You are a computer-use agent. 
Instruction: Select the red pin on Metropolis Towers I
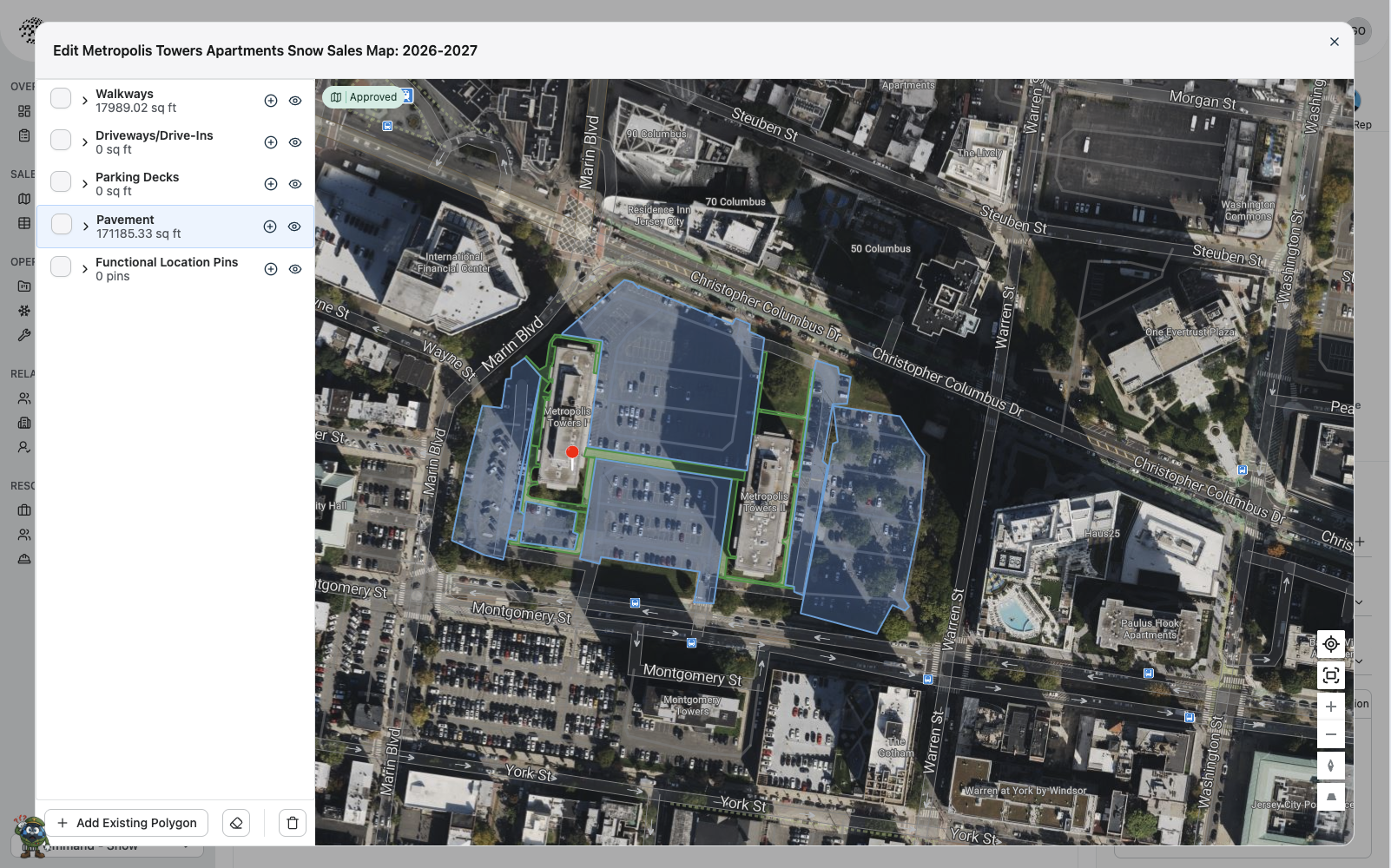pyautogui.click(x=572, y=451)
